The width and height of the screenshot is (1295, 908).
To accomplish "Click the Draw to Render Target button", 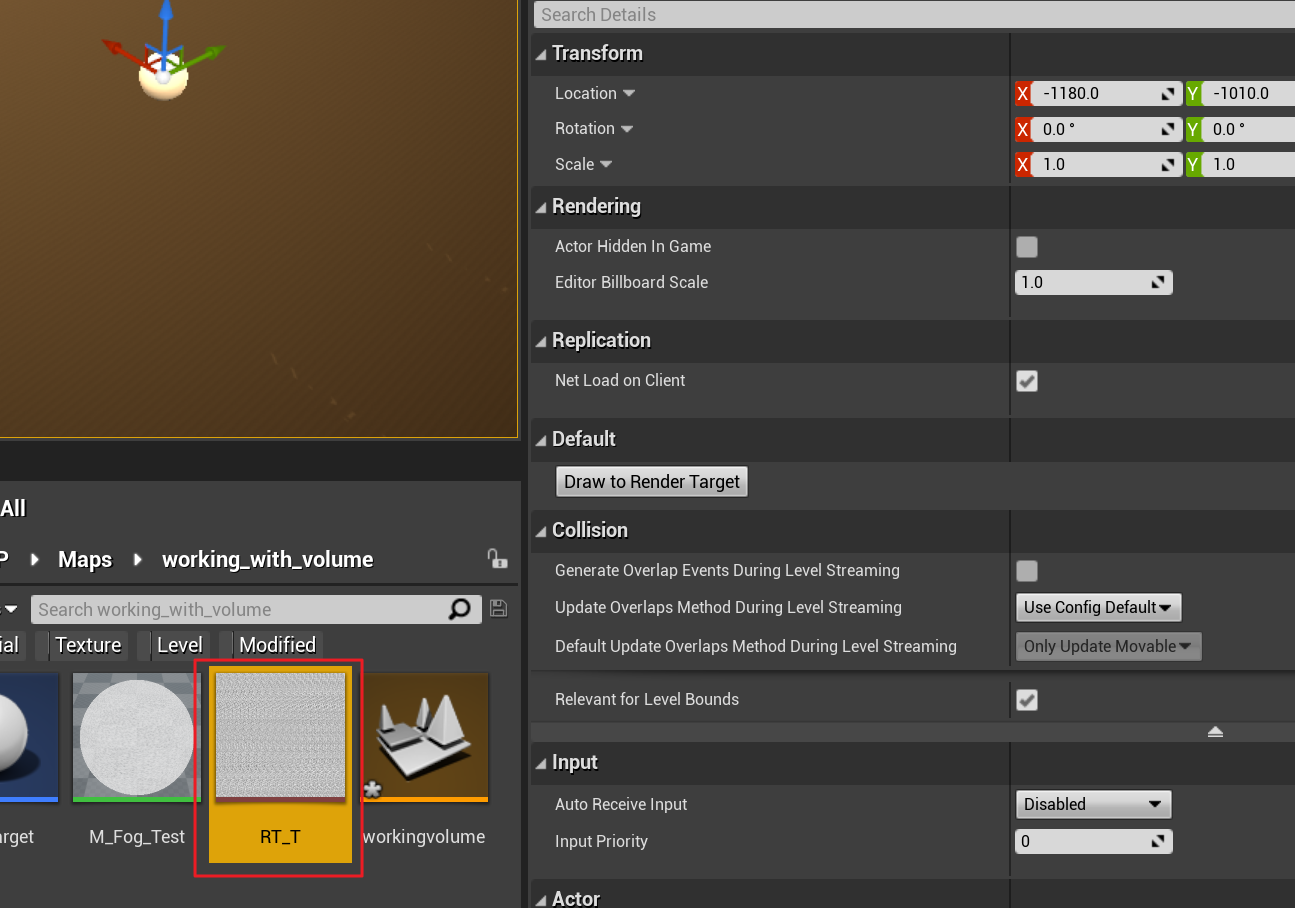I will (652, 482).
